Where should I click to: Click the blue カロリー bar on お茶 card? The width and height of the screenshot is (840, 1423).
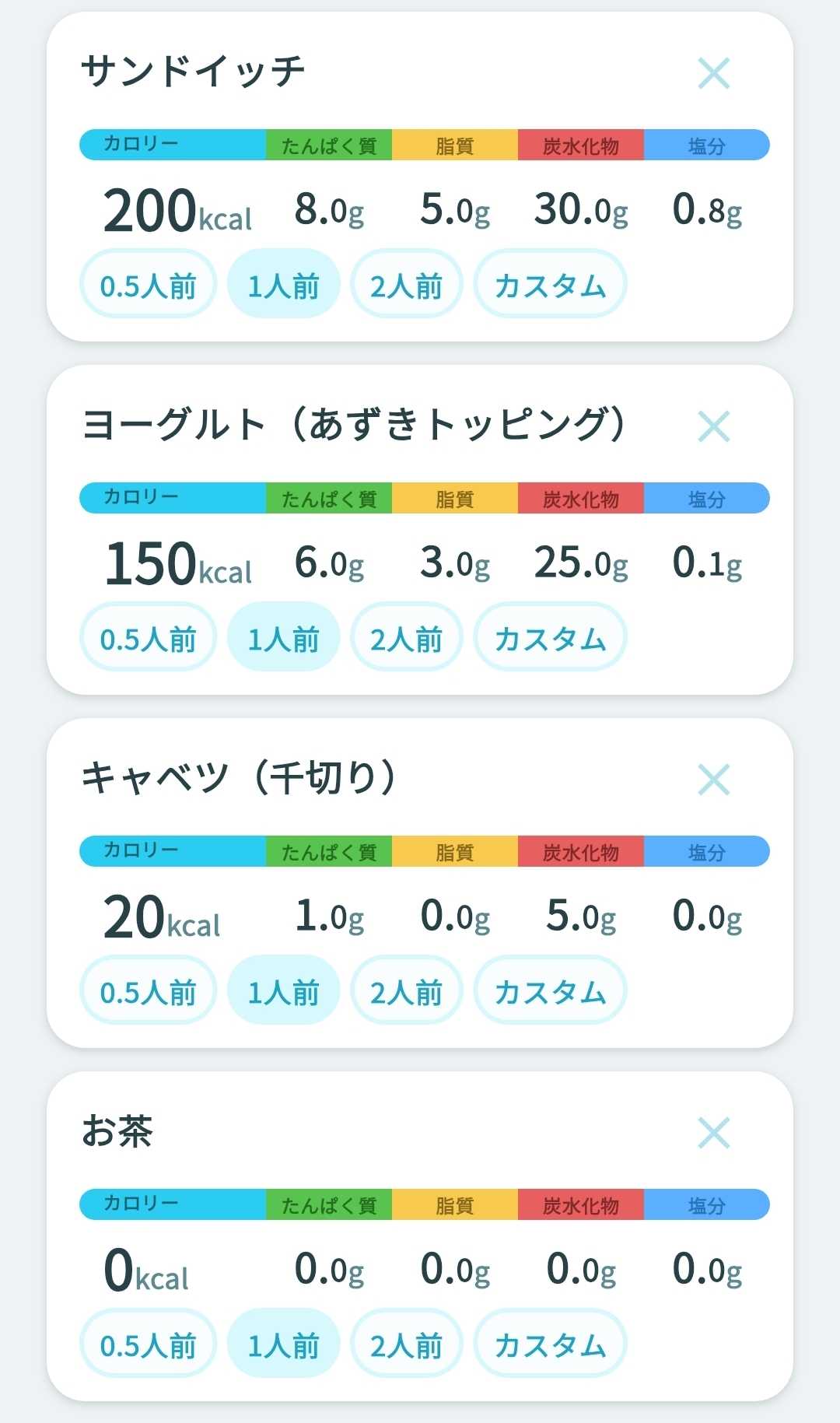coord(173,1204)
